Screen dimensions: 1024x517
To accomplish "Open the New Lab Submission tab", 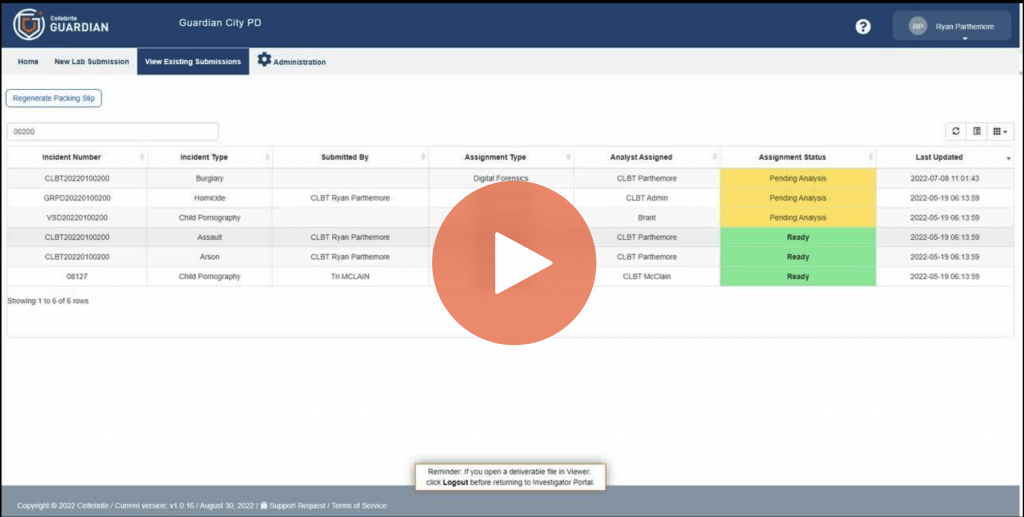I will pyautogui.click(x=91, y=61).
